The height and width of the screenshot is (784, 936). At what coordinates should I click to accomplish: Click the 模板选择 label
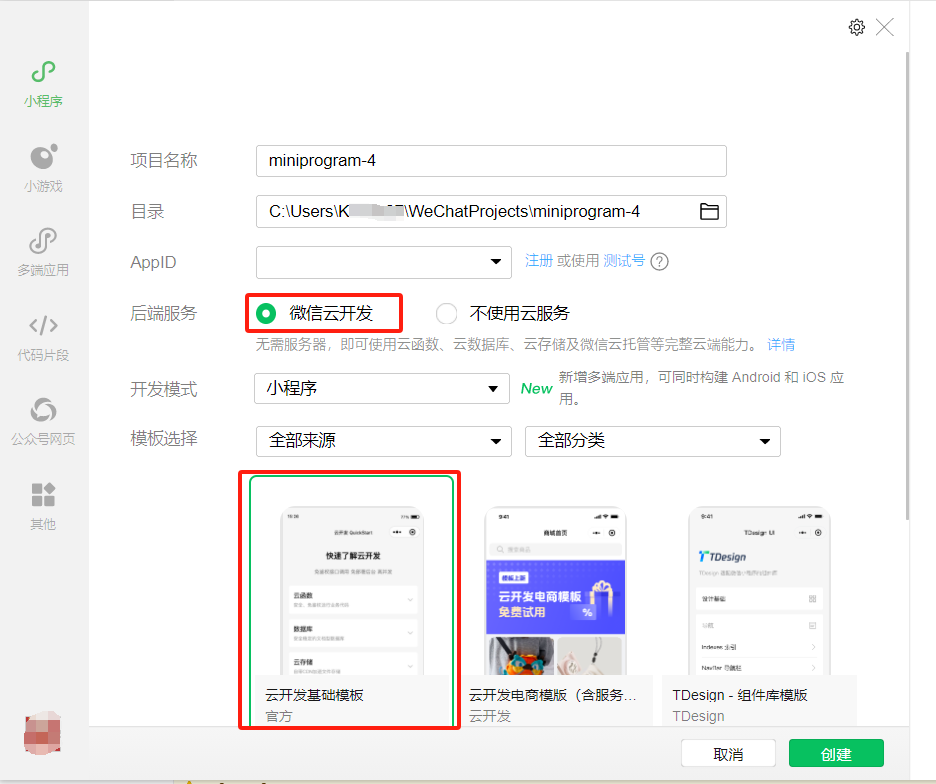pyautogui.click(x=164, y=439)
